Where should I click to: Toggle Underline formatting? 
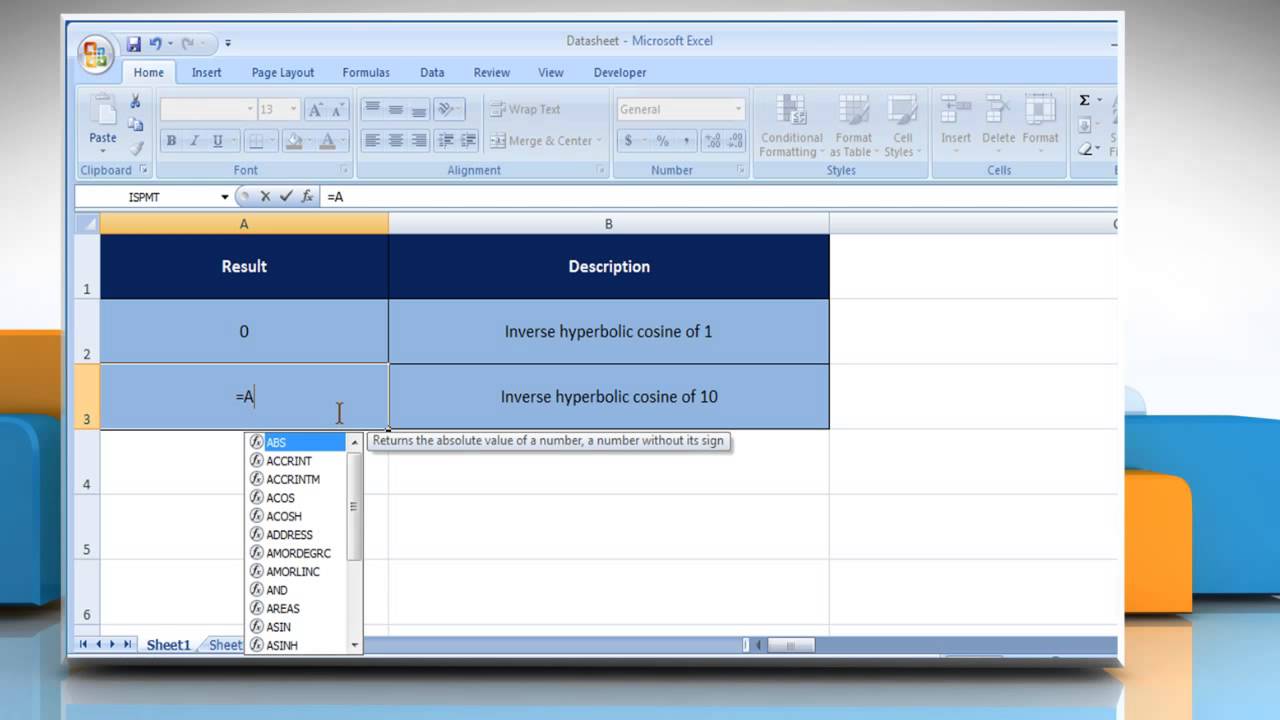[217, 141]
